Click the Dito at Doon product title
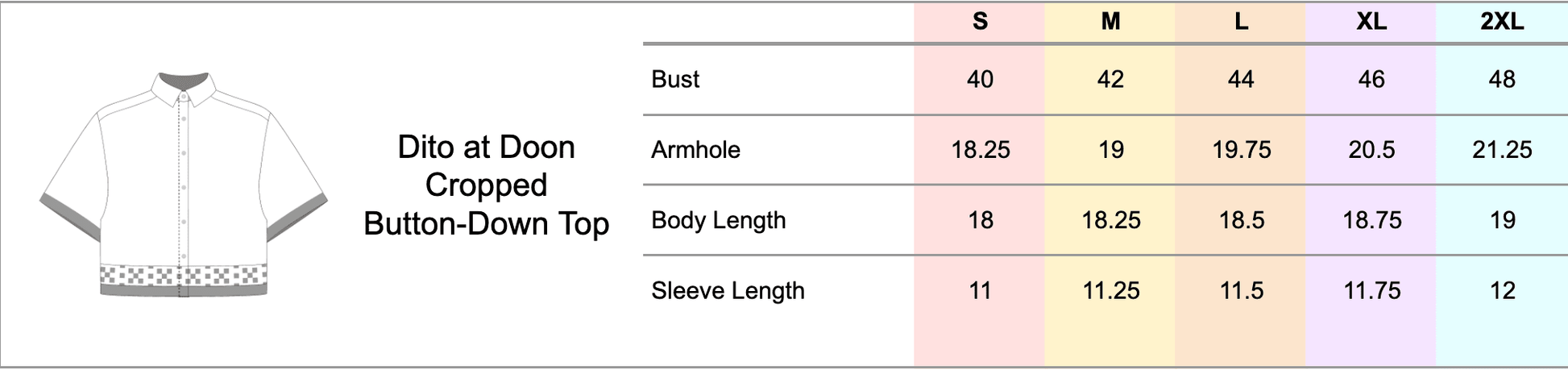 (x=486, y=185)
